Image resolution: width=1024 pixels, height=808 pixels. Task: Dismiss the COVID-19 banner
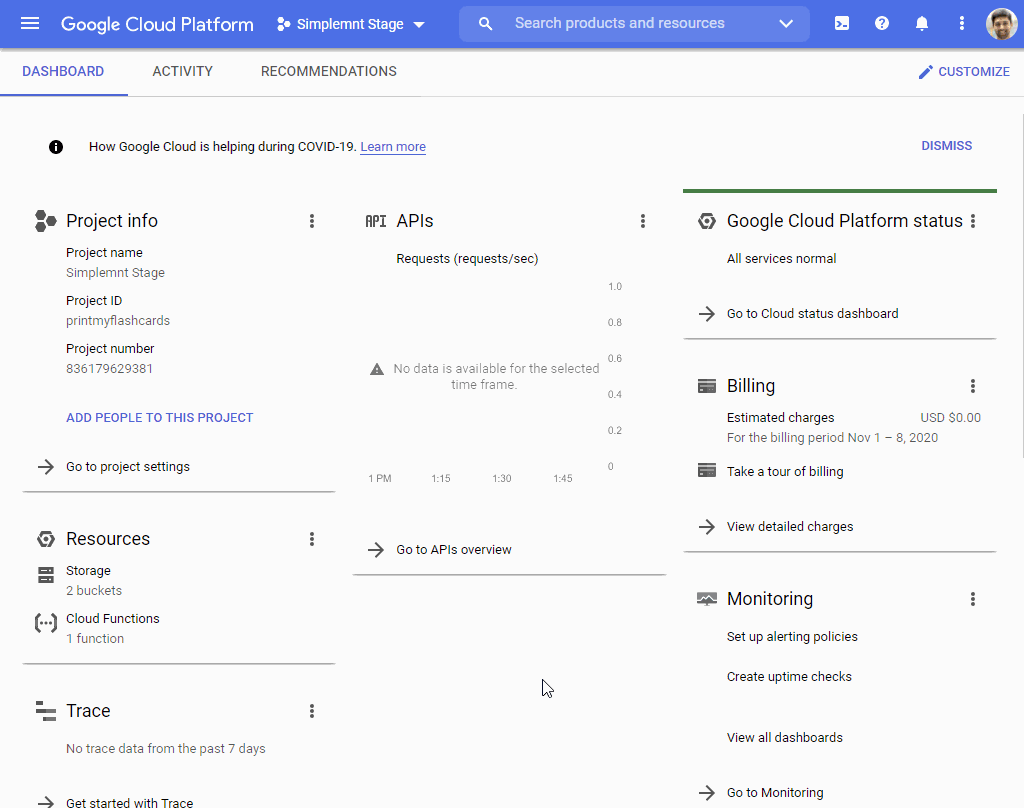[946, 146]
